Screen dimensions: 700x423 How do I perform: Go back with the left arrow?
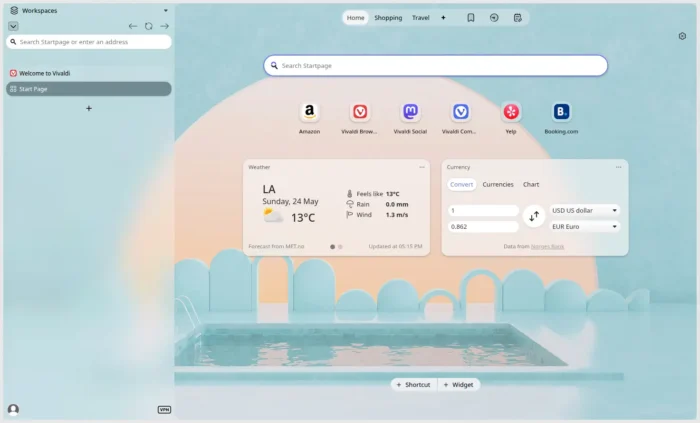[x=133, y=26]
